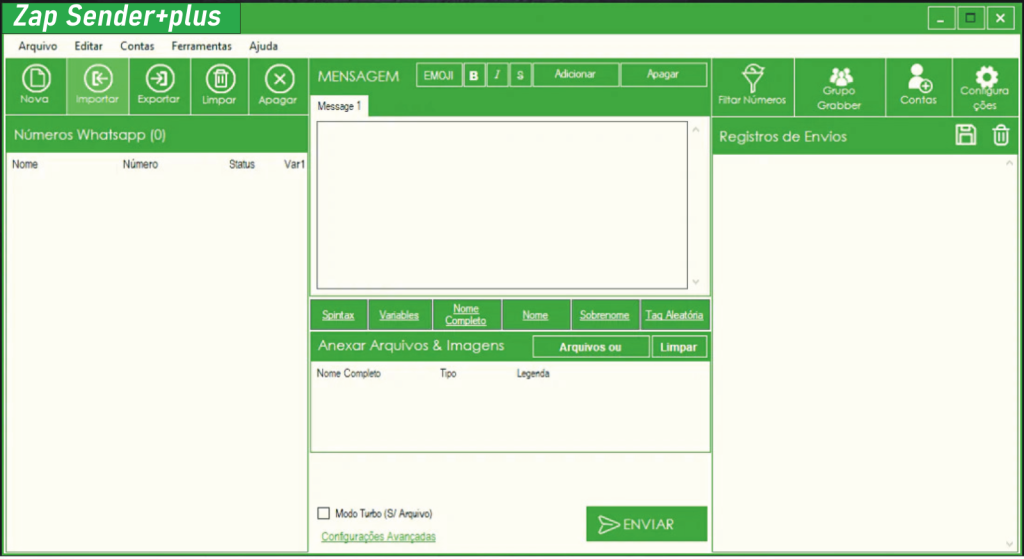This screenshot has height=559, width=1024.
Task: Click Registros panel scroll down arrow
Action: (1010, 544)
